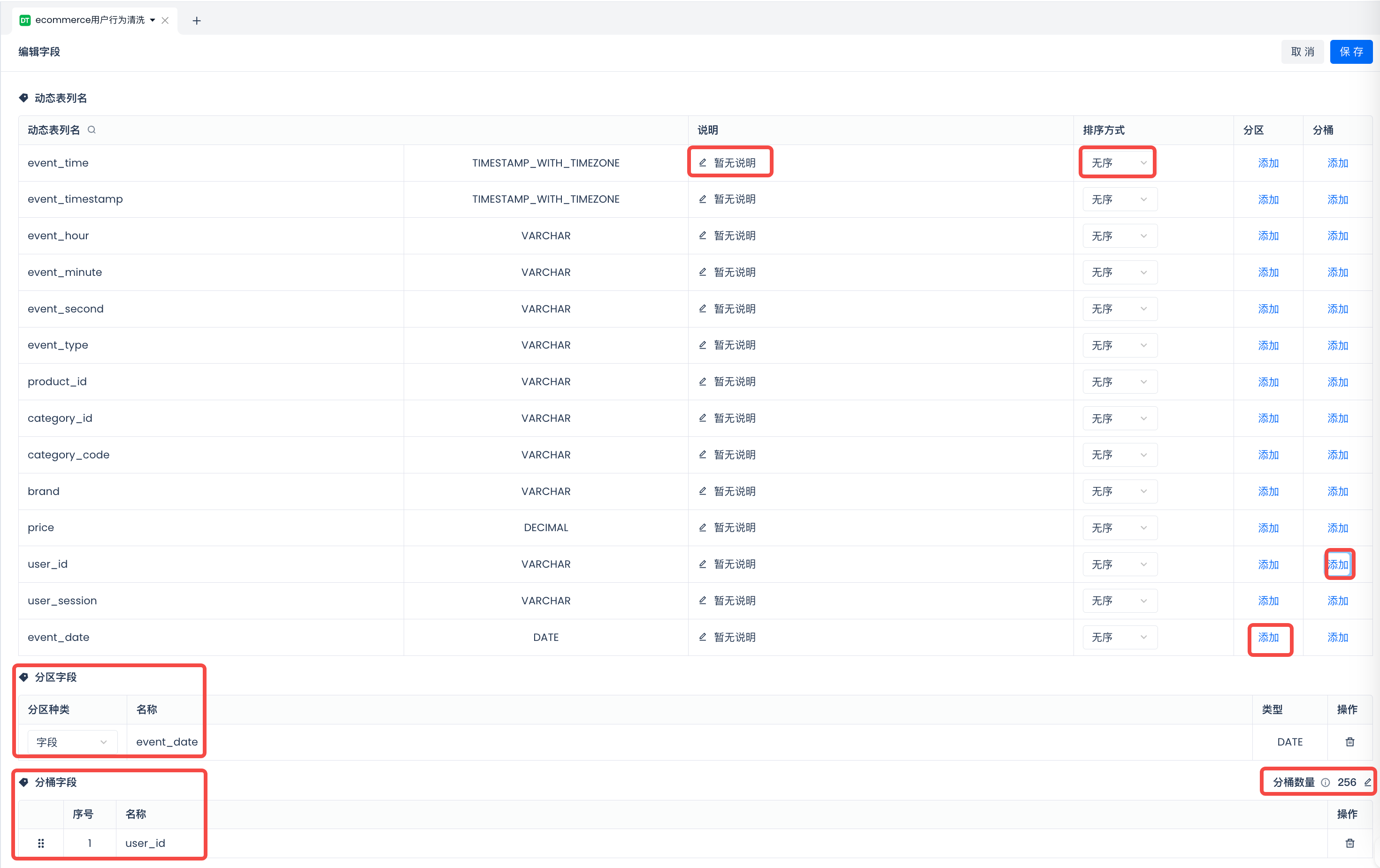The image size is (1380, 868).
Task: Add partition link for event_date row
Action: [x=1268, y=638]
